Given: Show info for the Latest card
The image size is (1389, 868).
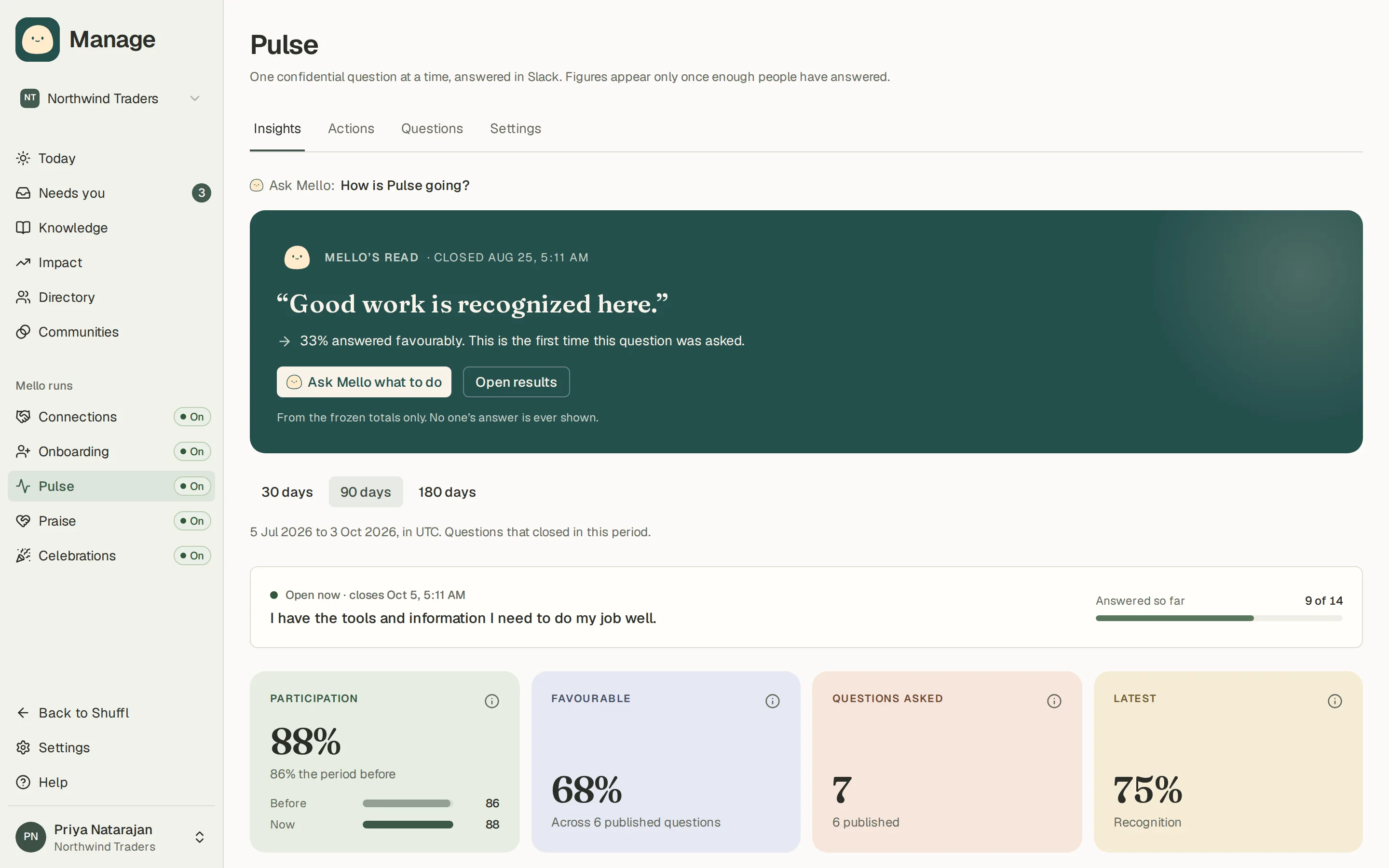Looking at the screenshot, I should pos(1335,701).
